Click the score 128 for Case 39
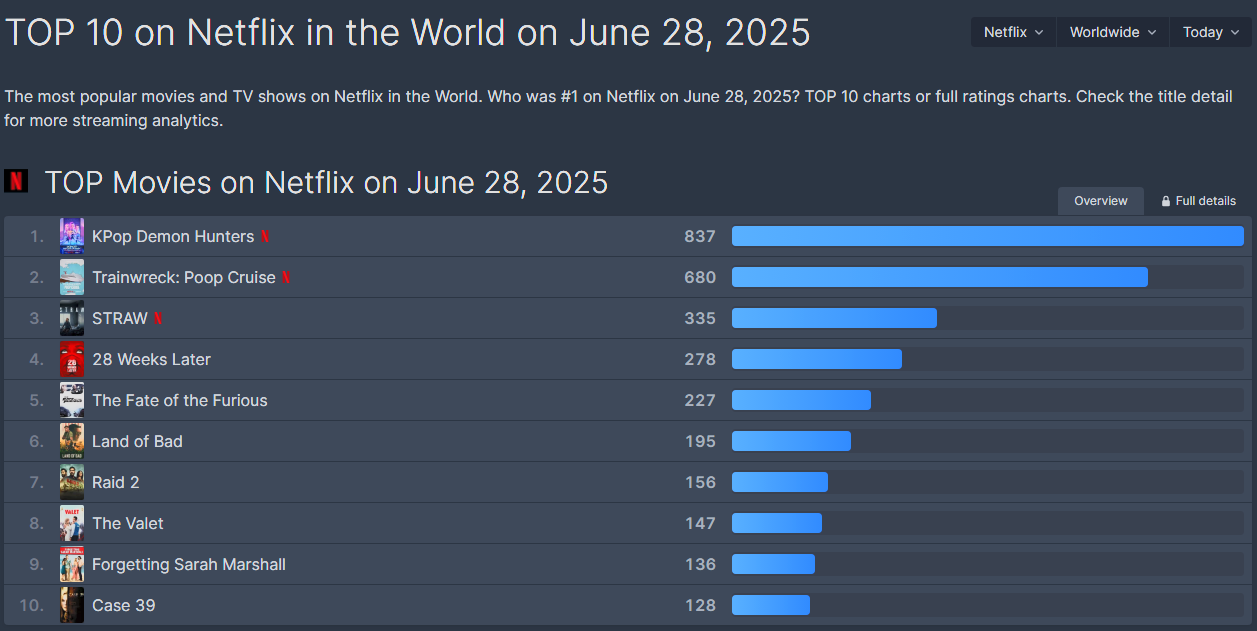 [700, 605]
